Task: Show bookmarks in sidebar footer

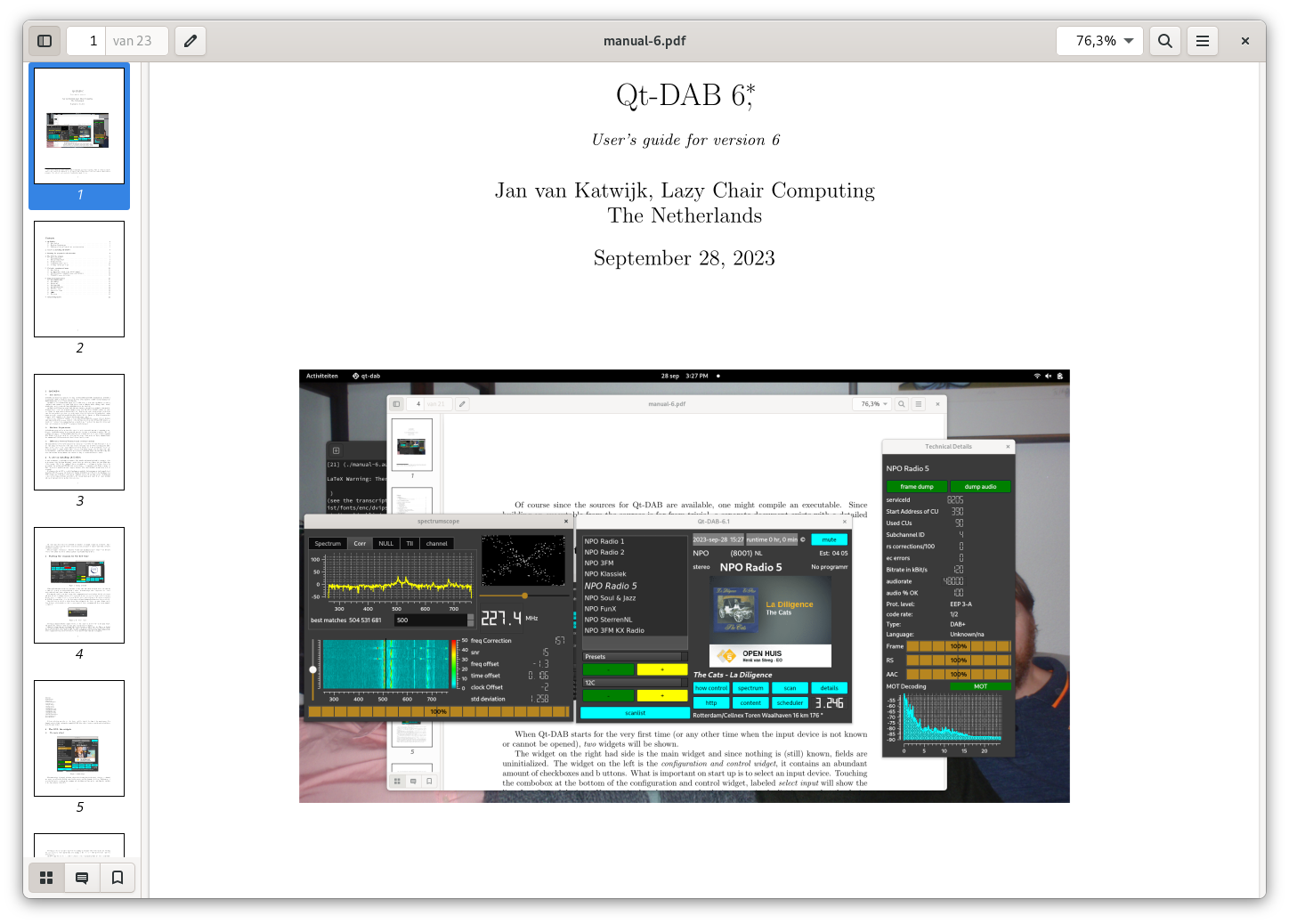Action: [x=118, y=878]
